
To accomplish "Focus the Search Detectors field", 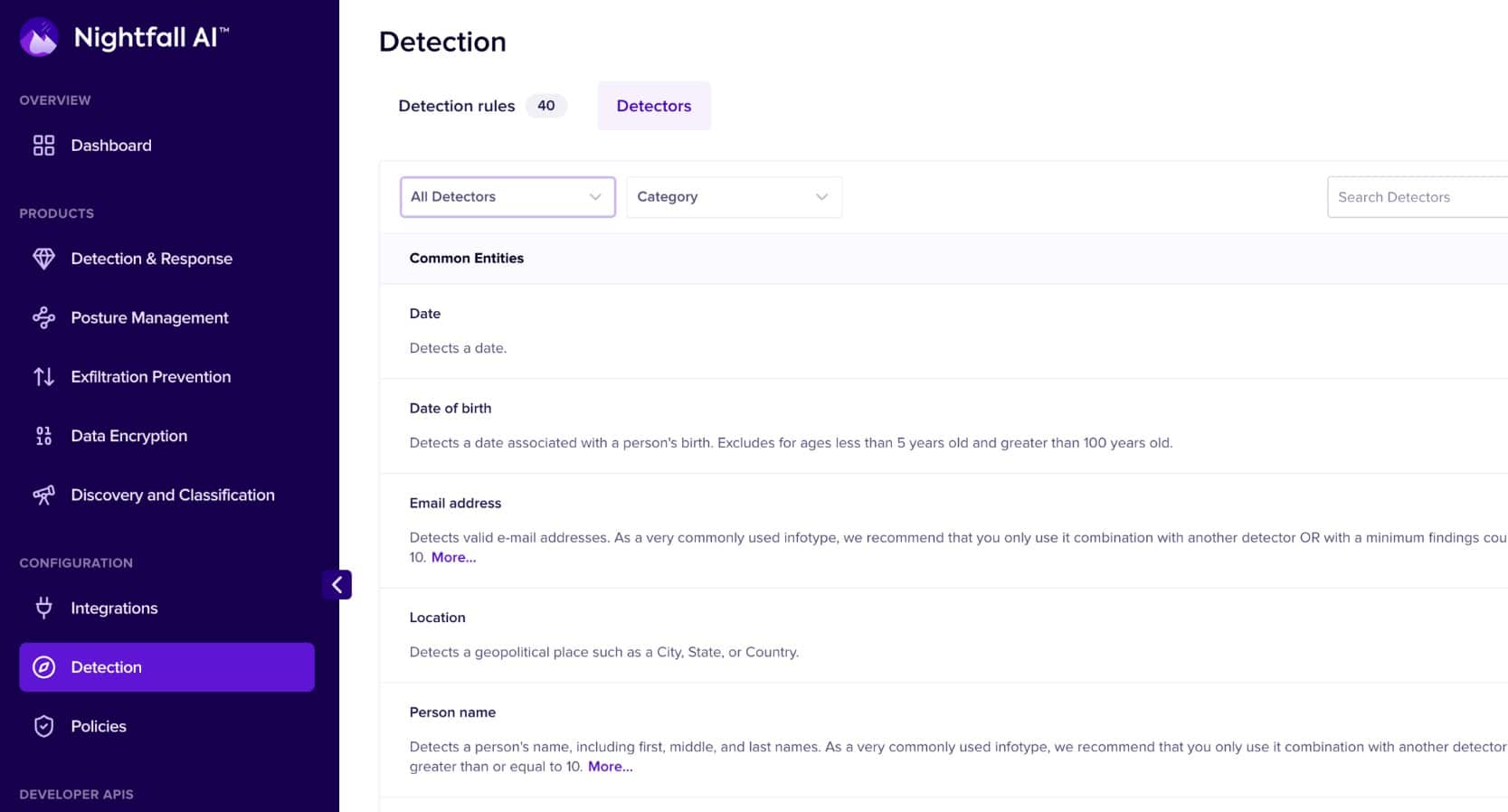I will pos(1418,197).
